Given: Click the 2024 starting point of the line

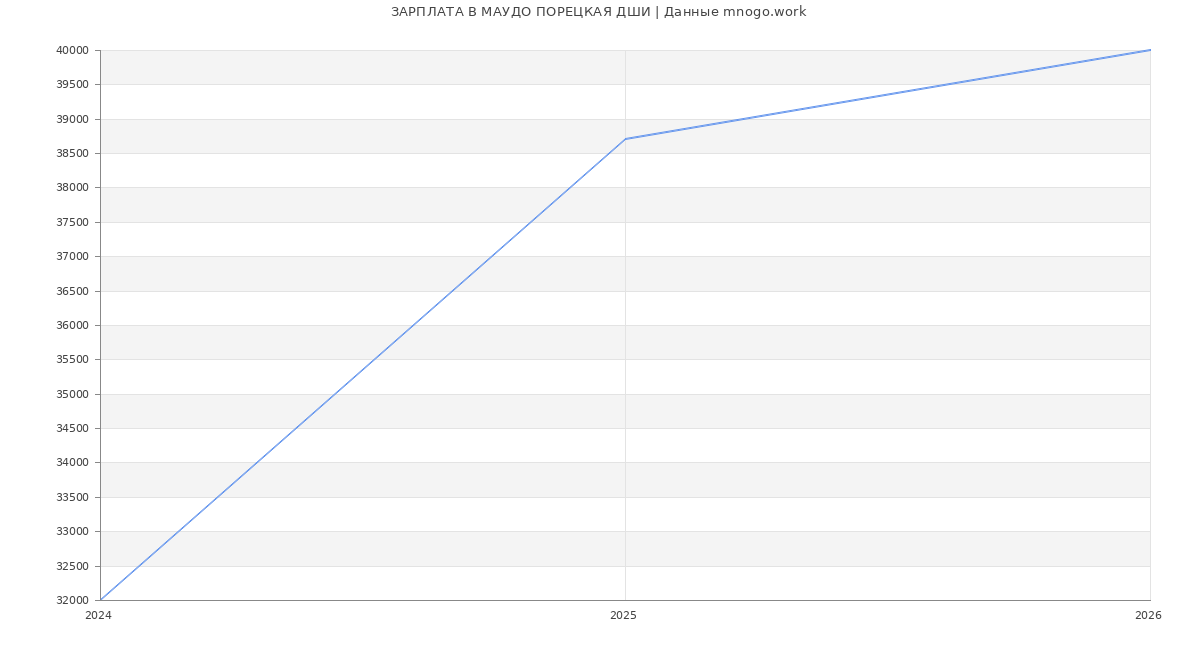Looking at the screenshot, I should [x=101, y=599].
